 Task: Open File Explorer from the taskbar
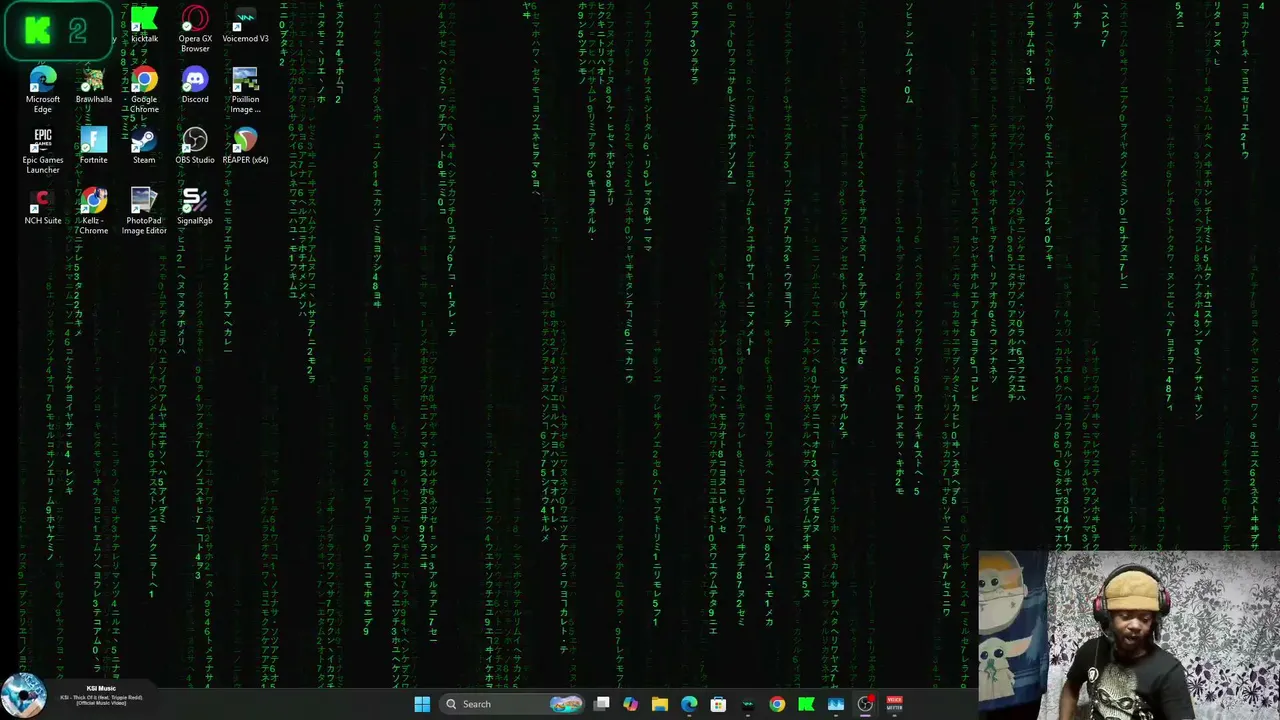tap(660, 704)
